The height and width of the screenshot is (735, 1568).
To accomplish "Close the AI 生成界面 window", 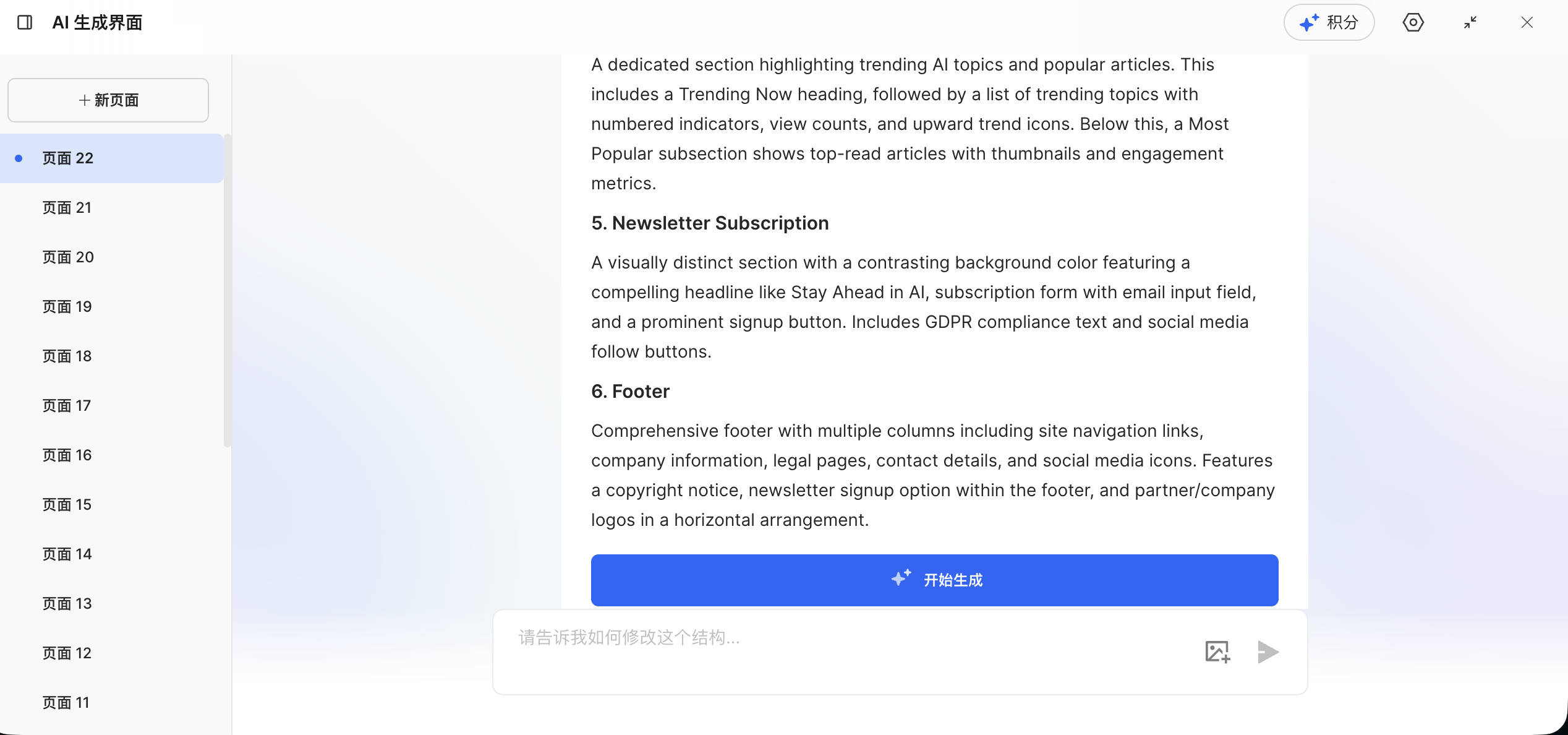I will coord(1527,23).
